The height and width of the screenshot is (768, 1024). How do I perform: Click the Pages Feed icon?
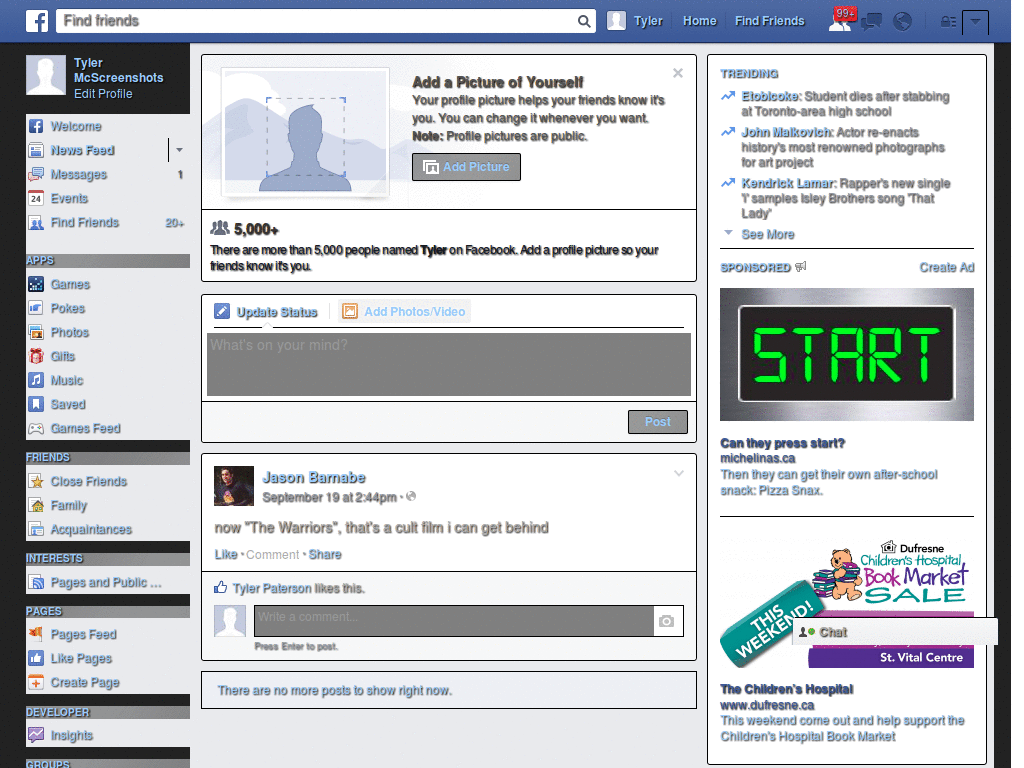36,634
